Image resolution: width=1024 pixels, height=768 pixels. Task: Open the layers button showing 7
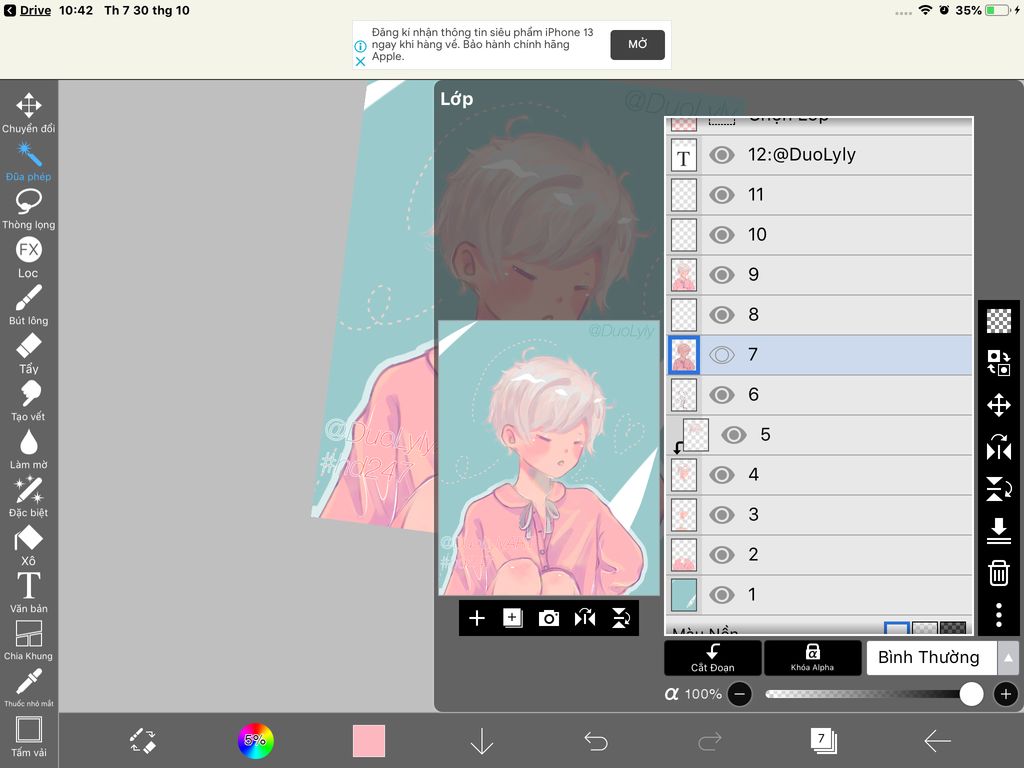[x=824, y=741]
